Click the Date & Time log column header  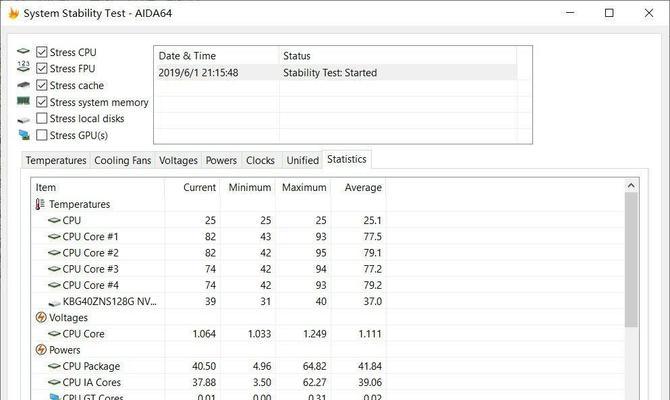click(x=216, y=56)
